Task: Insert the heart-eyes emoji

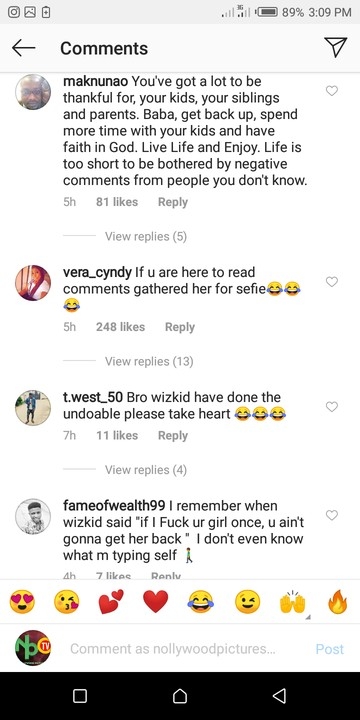Action: tap(22, 602)
